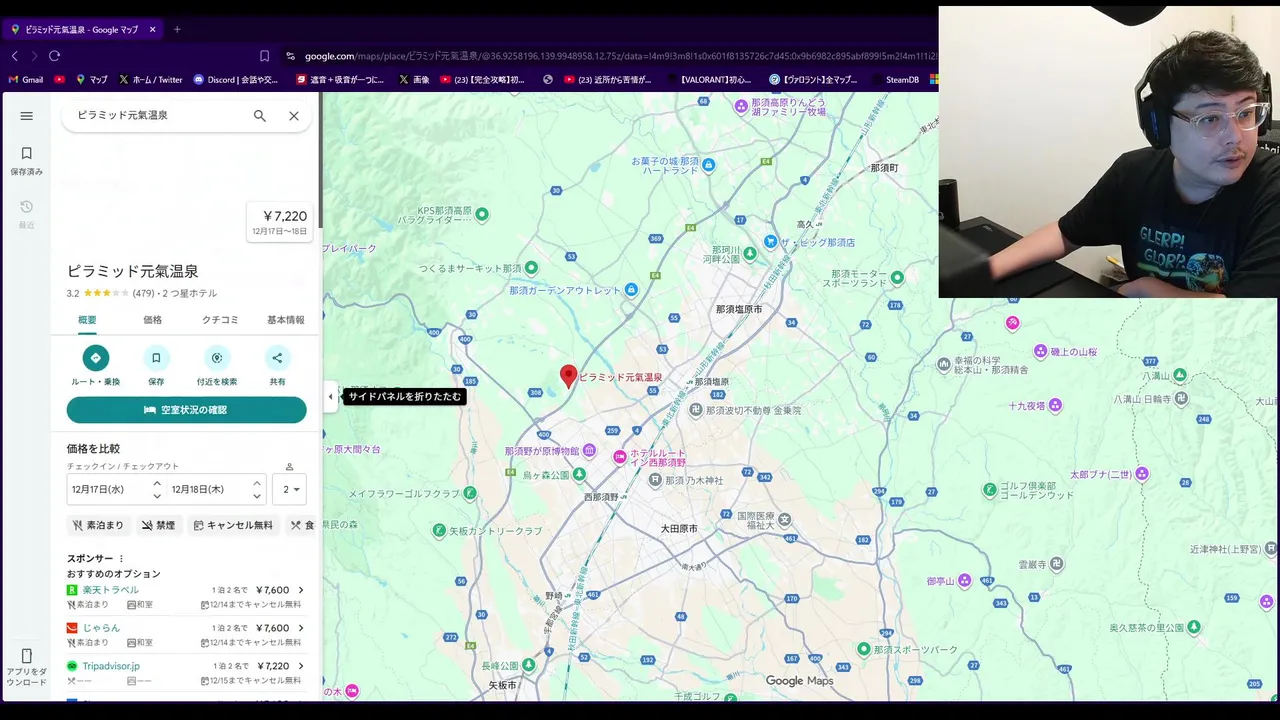Expand the 楽天トラベル row chevron
Image resolution: width=1280 pixels, height=720 pixels.
(x=301, y=590)
